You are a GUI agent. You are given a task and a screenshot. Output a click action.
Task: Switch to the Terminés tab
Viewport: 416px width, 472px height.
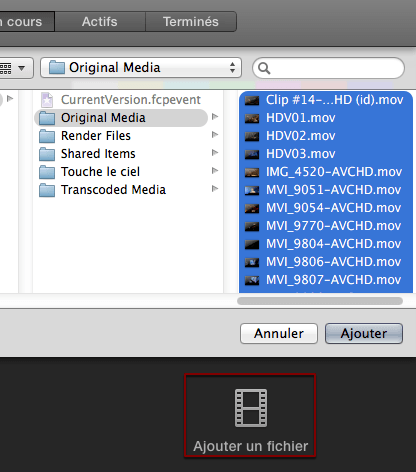[191, 22]
